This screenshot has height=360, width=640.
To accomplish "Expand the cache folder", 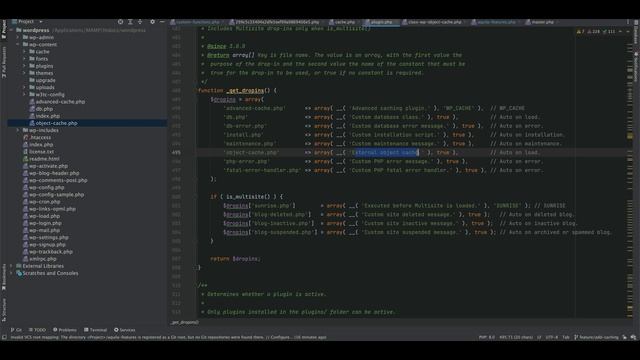I will pos(24,52).
